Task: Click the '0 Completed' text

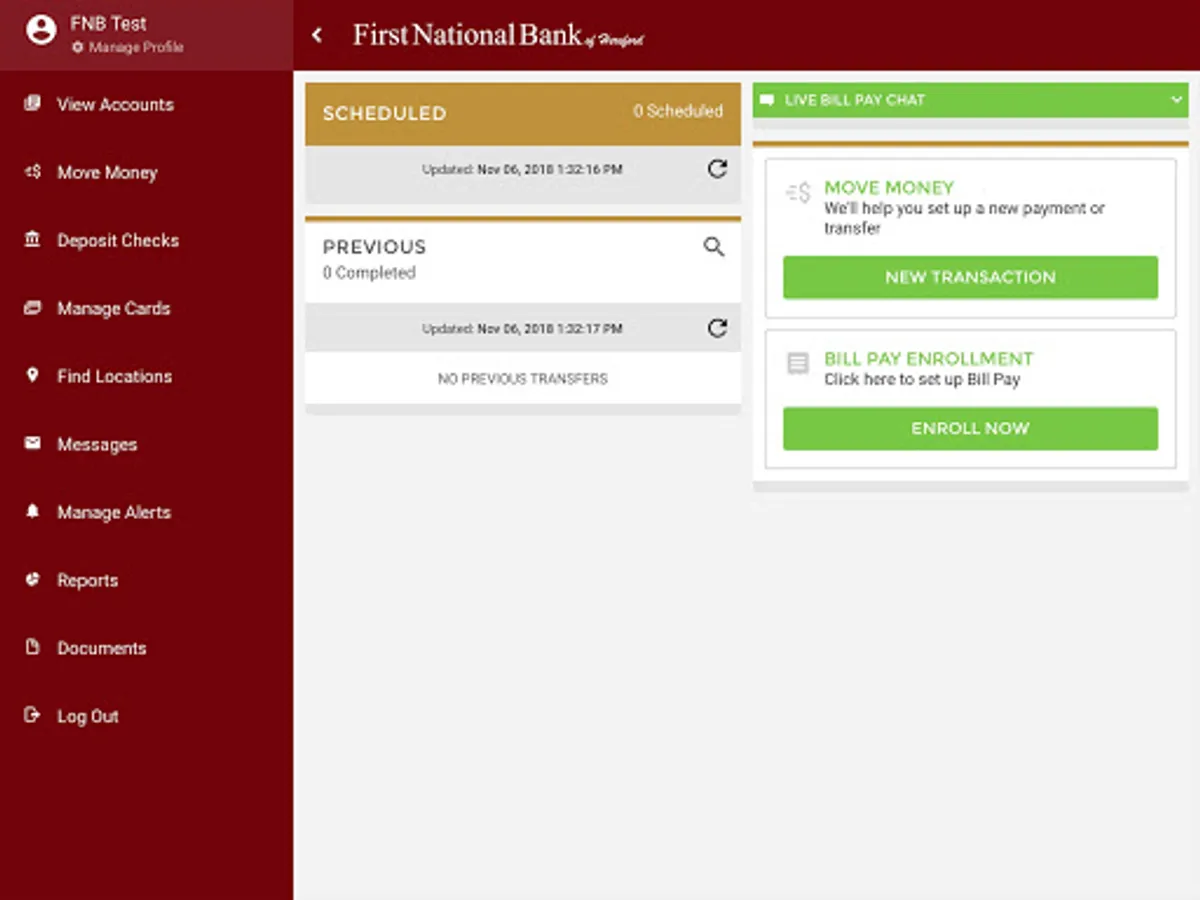Action: 369,272
